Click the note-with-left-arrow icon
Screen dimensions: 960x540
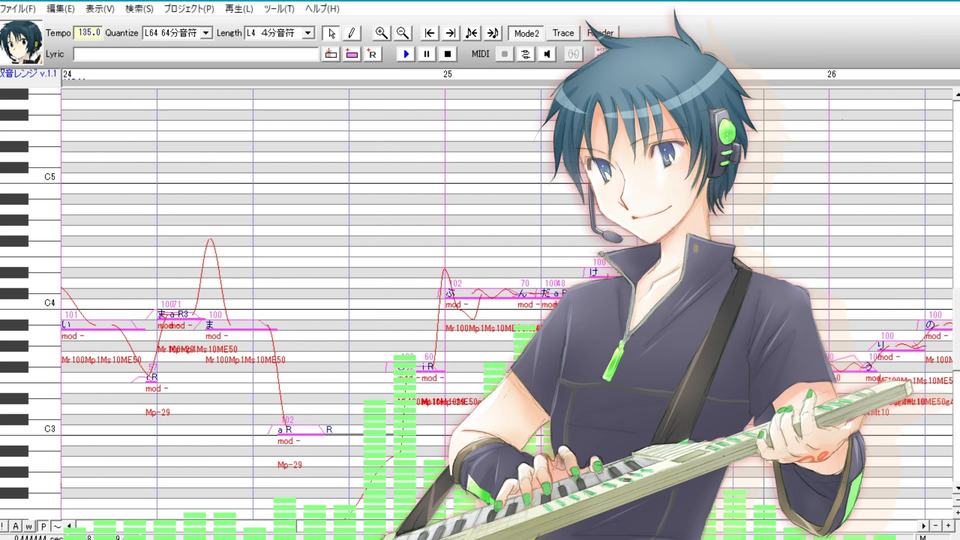tap(471, 33)
